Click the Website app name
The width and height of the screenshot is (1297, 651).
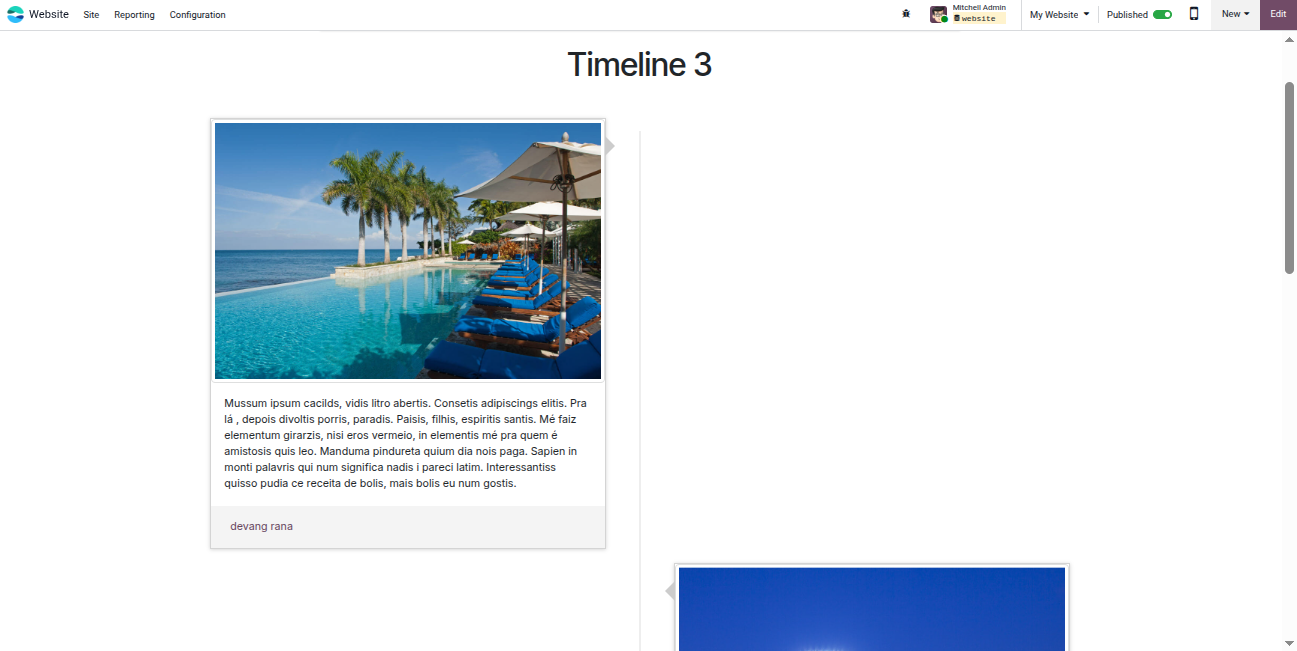pyautogui.click(x=49, y=14)
